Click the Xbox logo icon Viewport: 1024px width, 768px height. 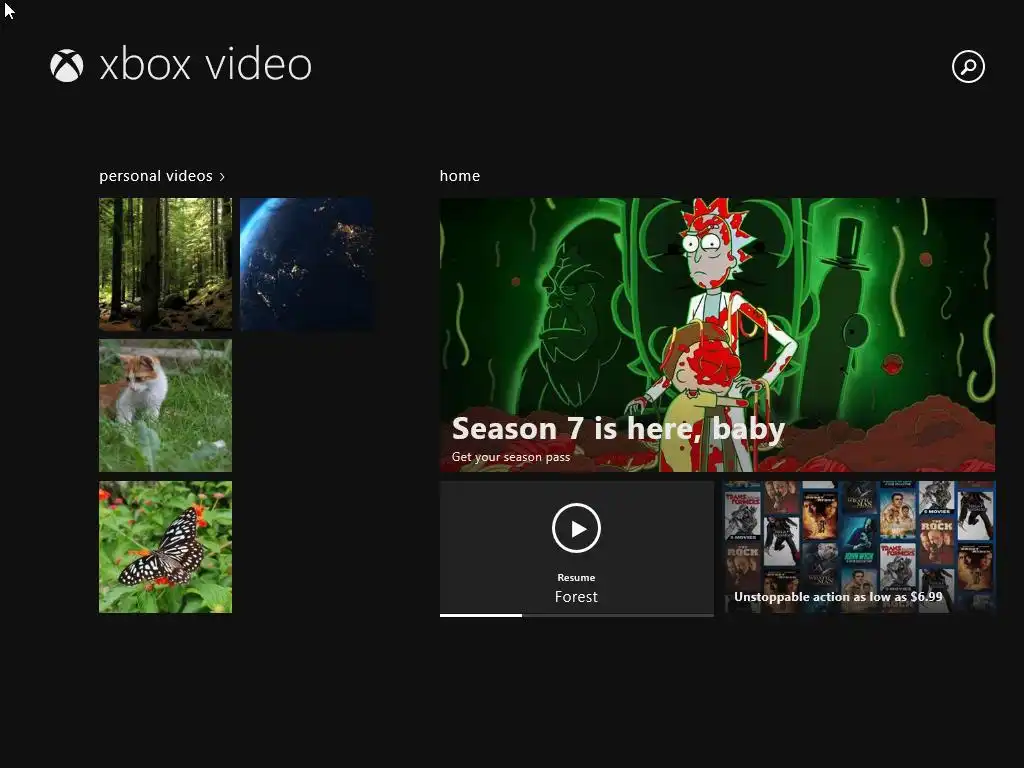click(x=67, y=66)
